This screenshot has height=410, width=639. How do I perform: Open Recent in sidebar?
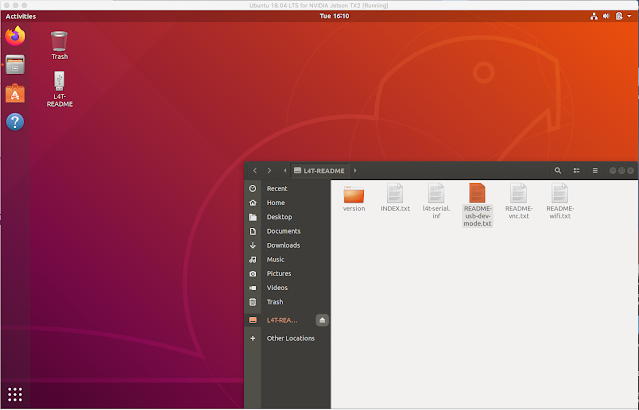click(x=287, y=188)
